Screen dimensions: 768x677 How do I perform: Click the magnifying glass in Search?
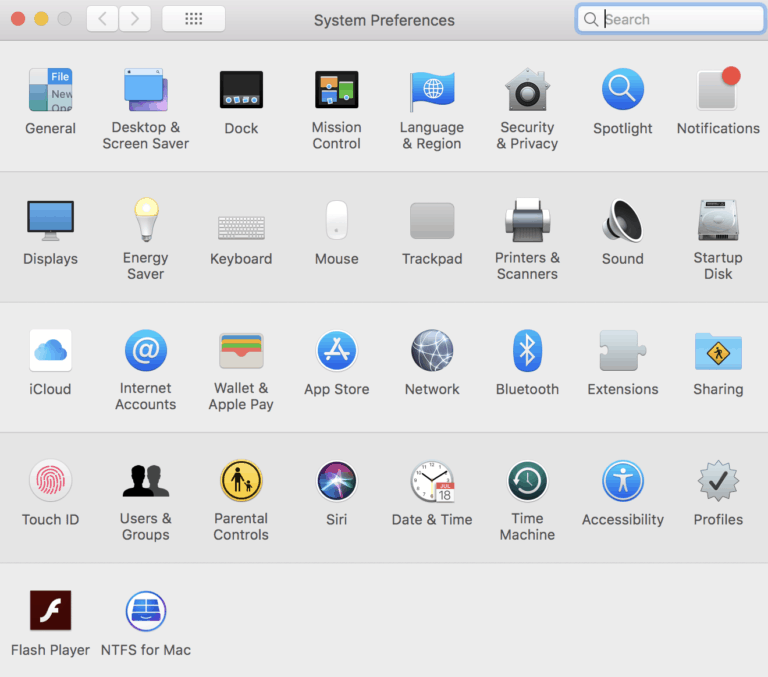point(591,20)
